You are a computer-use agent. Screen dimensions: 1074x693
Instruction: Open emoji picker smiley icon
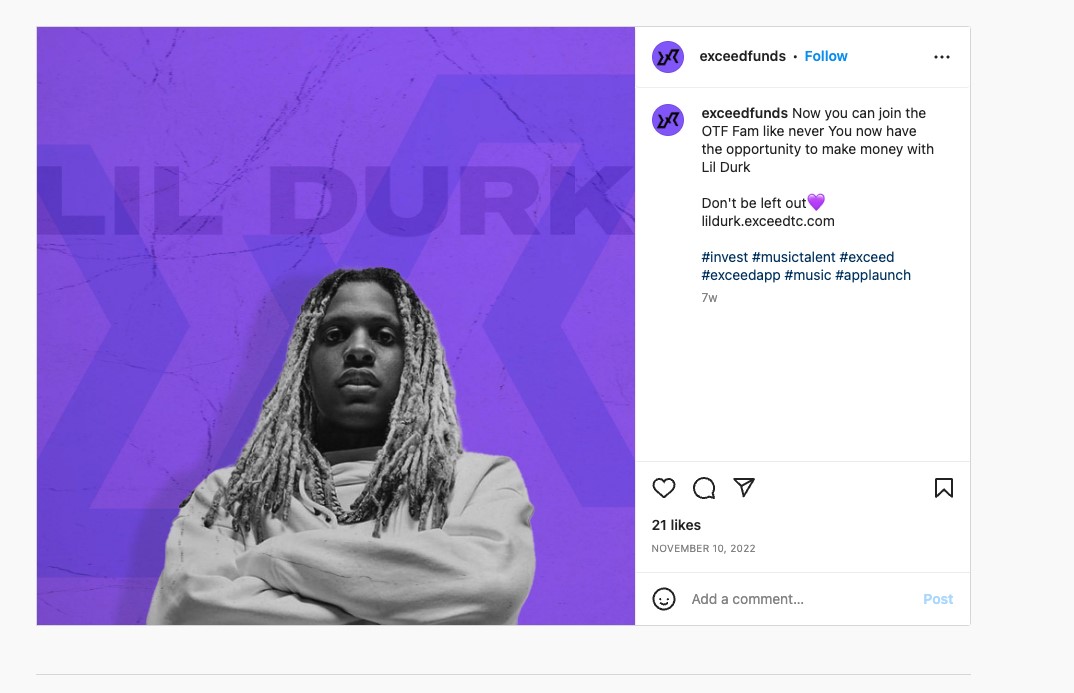pos(663,599)
